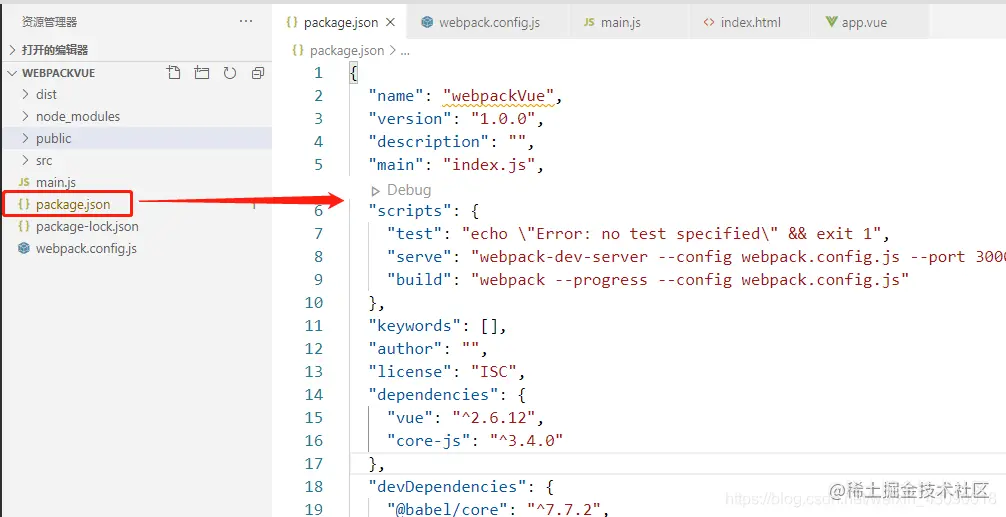Collapse the WEBPACKVUE section

12,73
